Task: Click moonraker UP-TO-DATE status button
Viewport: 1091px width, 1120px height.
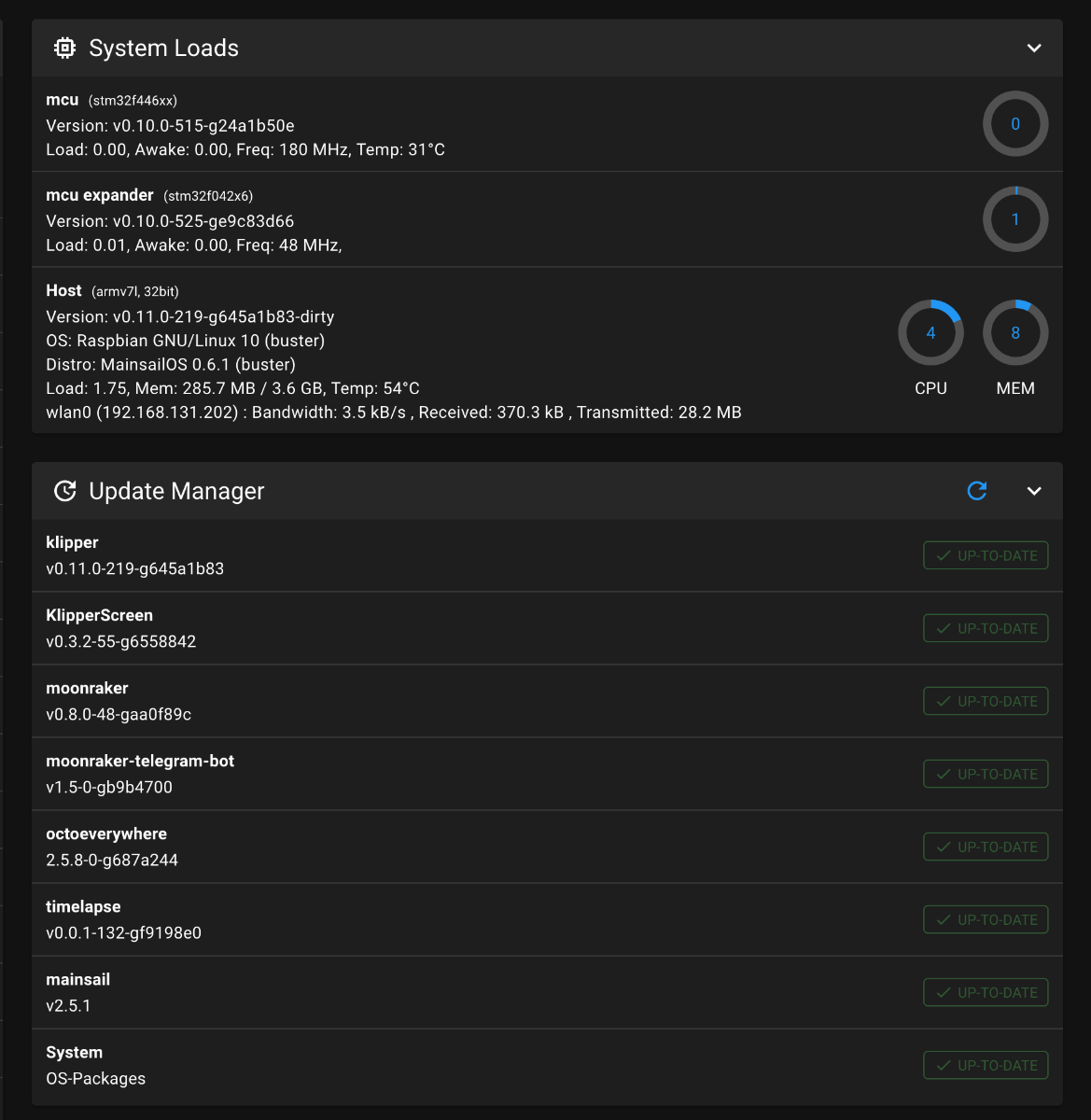Action: (x=986, y=701)
